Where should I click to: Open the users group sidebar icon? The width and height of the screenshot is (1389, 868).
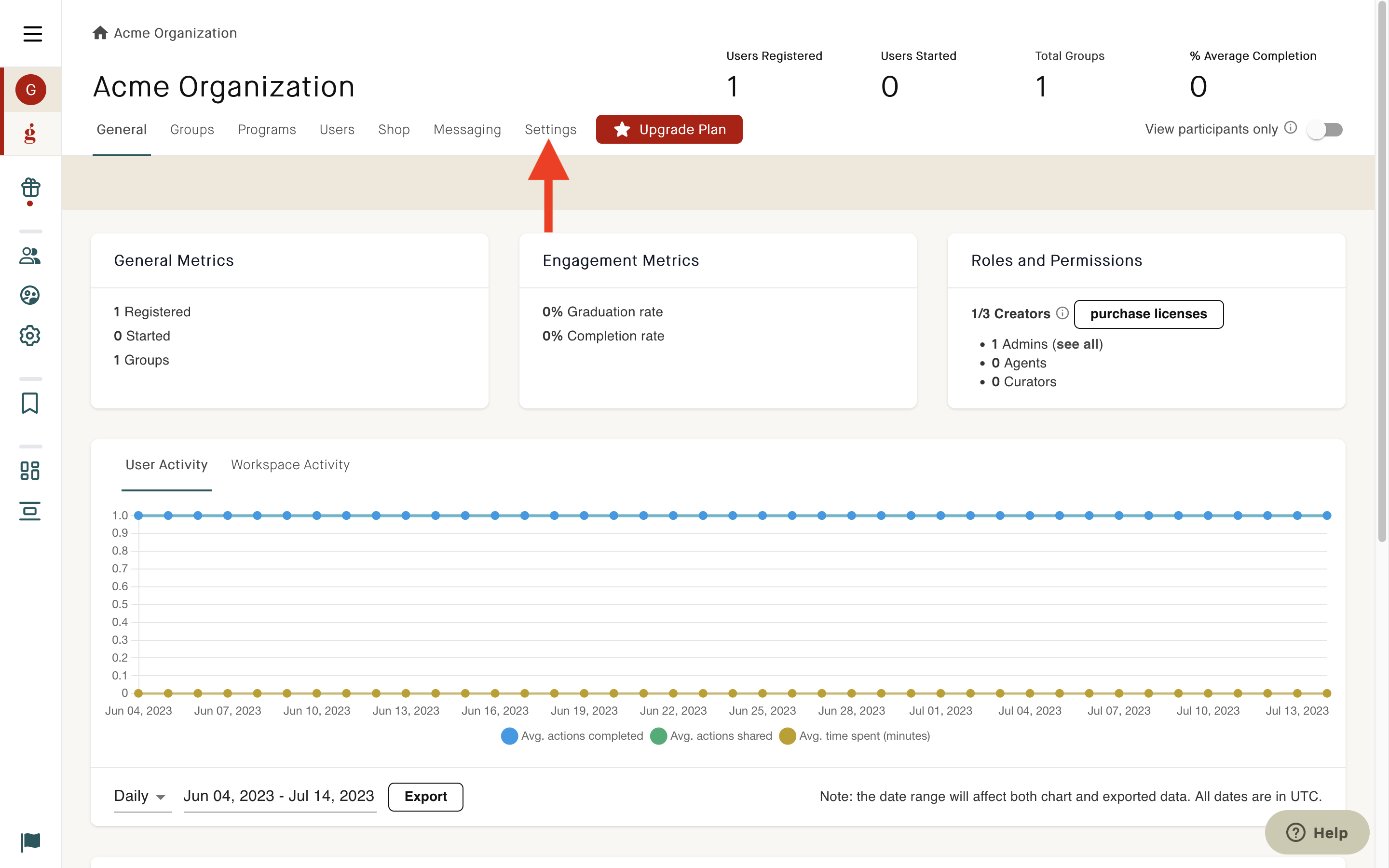point(30,256)
